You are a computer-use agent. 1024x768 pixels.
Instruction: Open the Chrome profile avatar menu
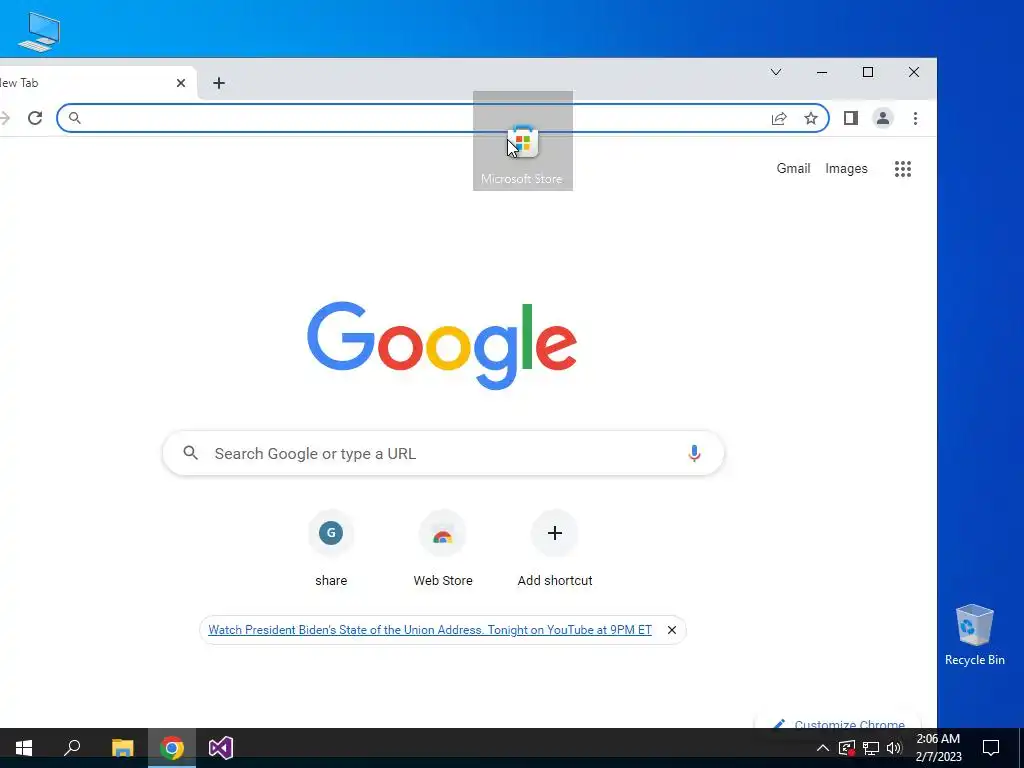pyautogui.click(x=882, y=118)
